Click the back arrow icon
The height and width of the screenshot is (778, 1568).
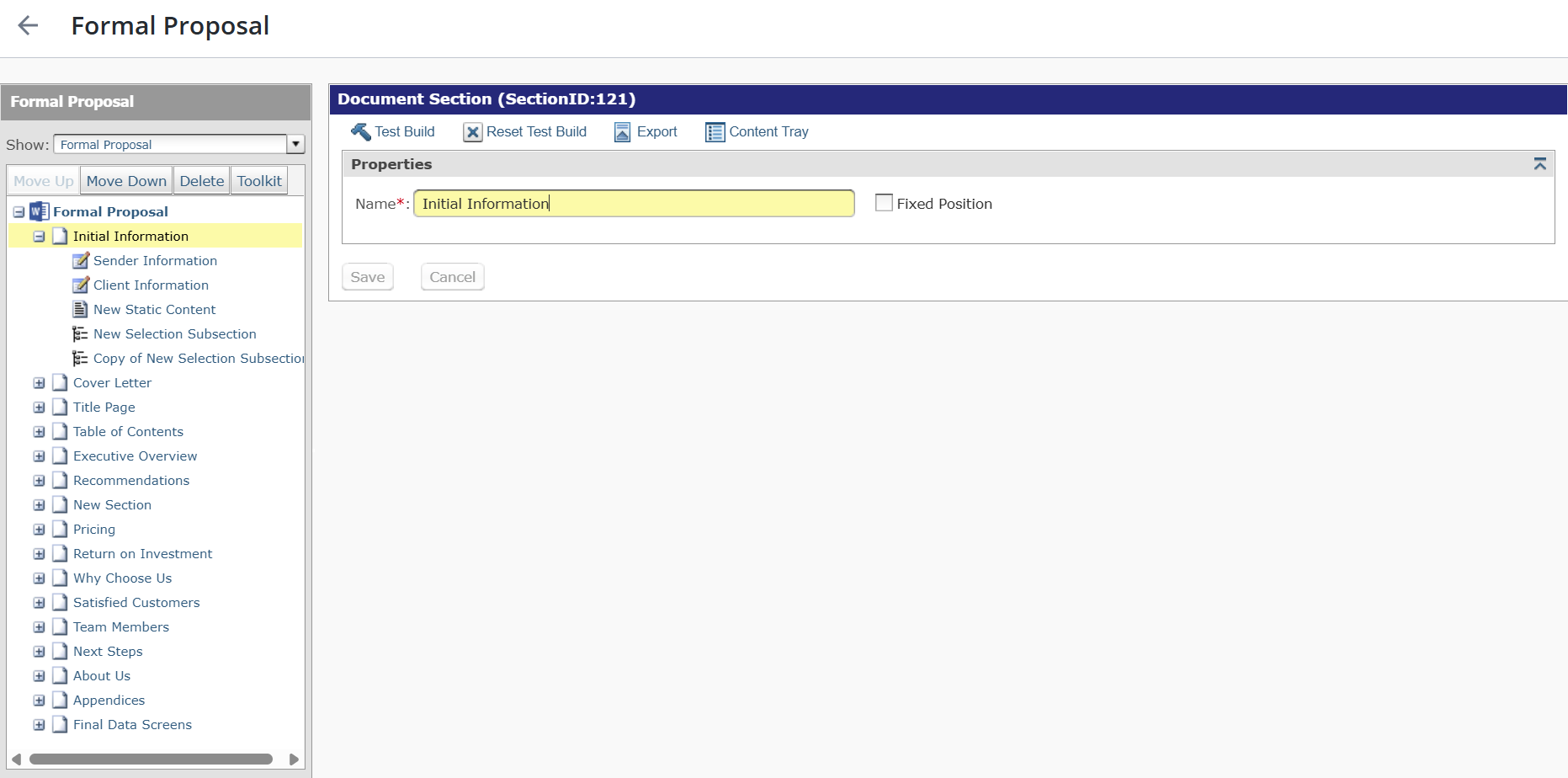tap(29, 26)
